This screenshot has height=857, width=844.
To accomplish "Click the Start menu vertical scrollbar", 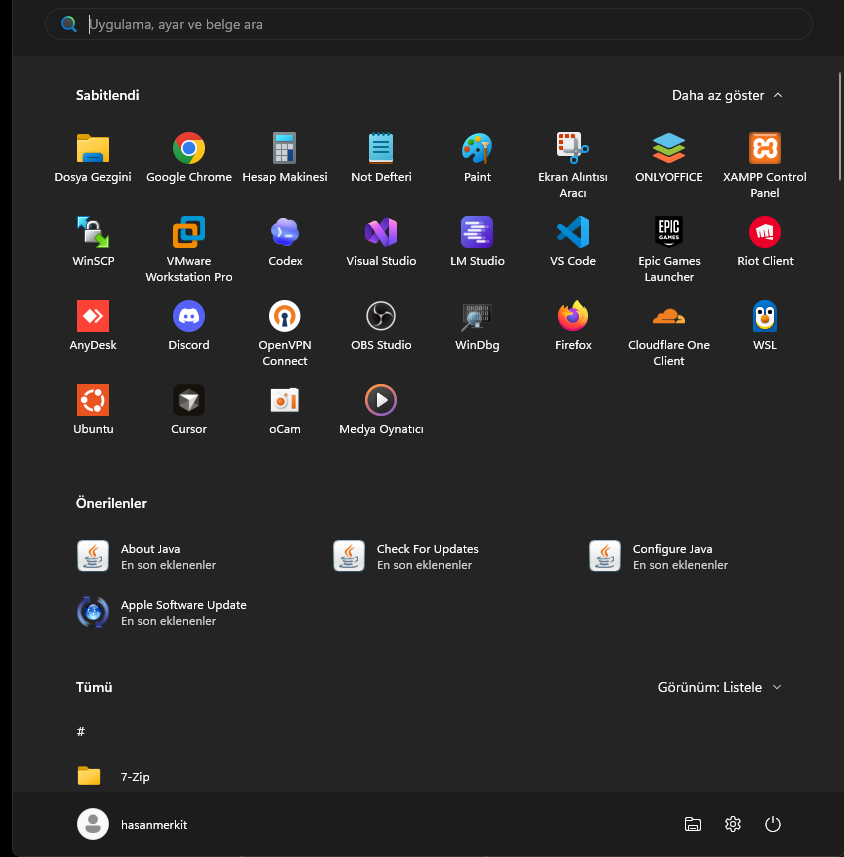I will click(x=840, y=126).
